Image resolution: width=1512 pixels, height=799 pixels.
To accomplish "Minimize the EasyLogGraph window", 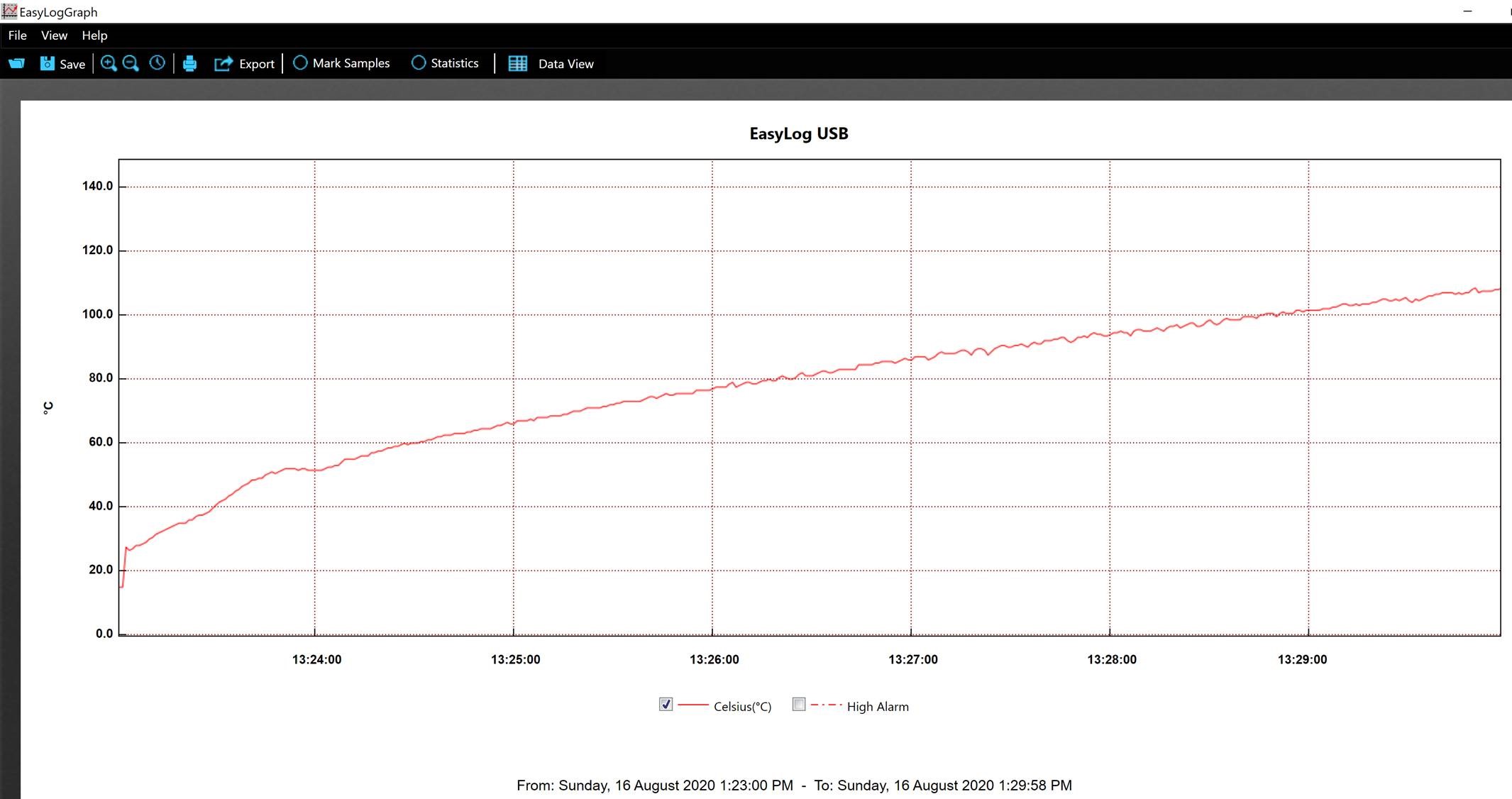I will click(1467, 11).
